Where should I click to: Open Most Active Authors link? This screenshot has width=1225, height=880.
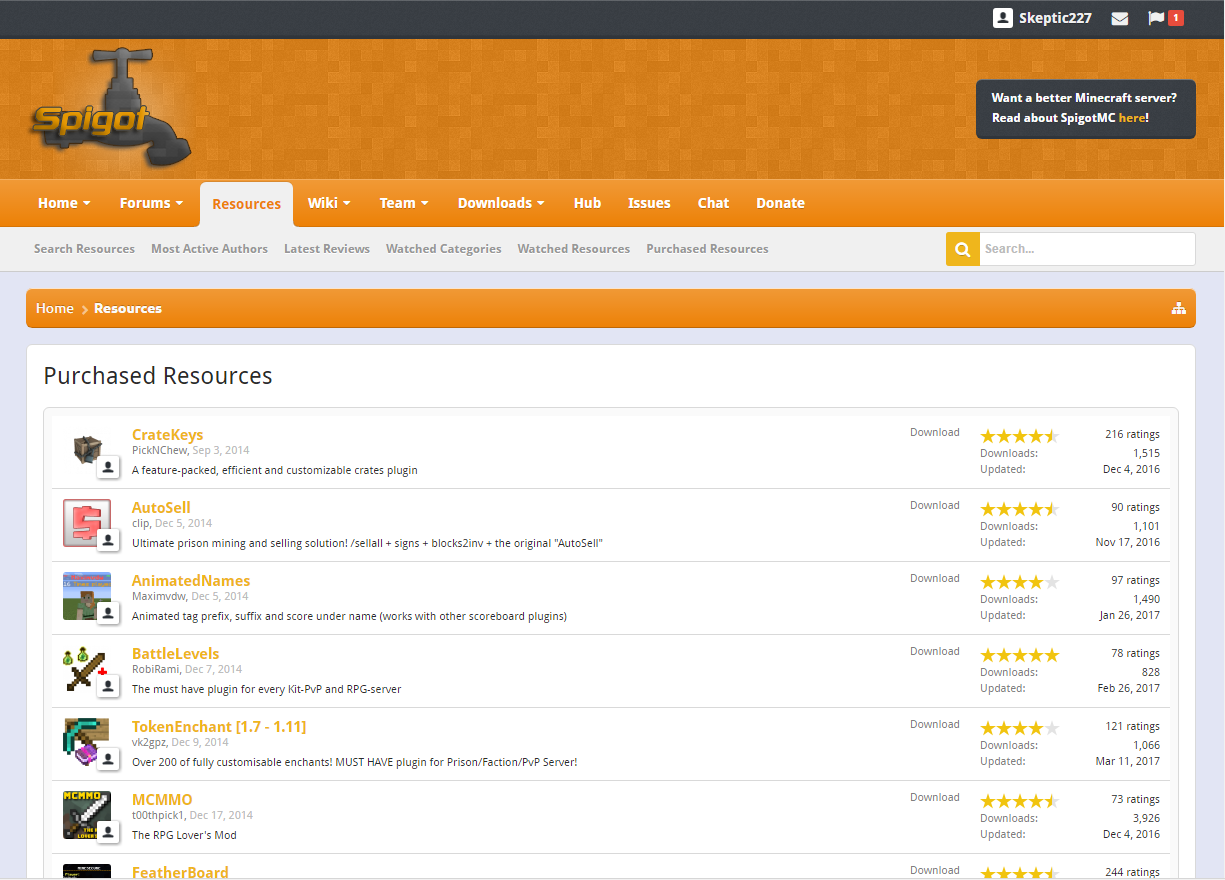209,249
